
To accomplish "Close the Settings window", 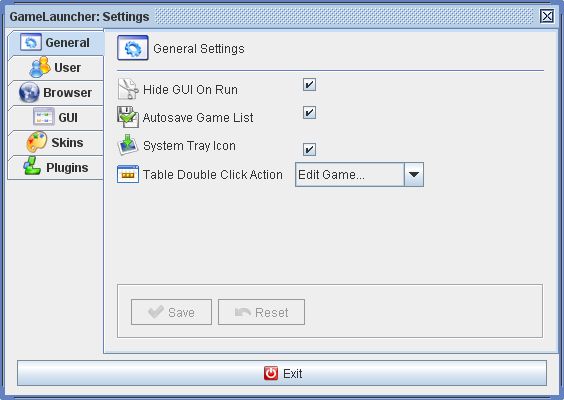I will (x=547, y=16).
